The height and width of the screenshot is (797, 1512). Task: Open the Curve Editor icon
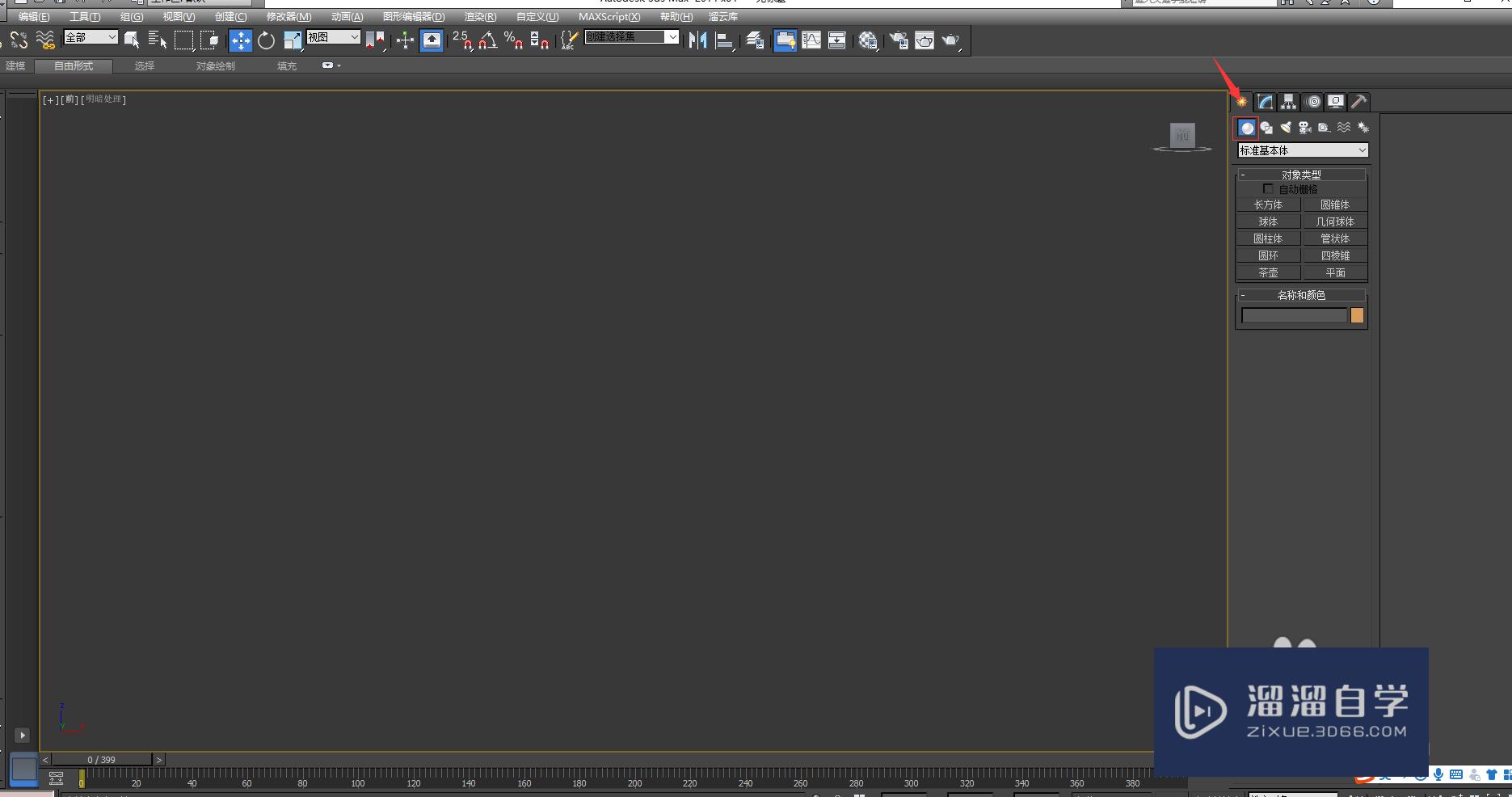[x=811, y=40]
